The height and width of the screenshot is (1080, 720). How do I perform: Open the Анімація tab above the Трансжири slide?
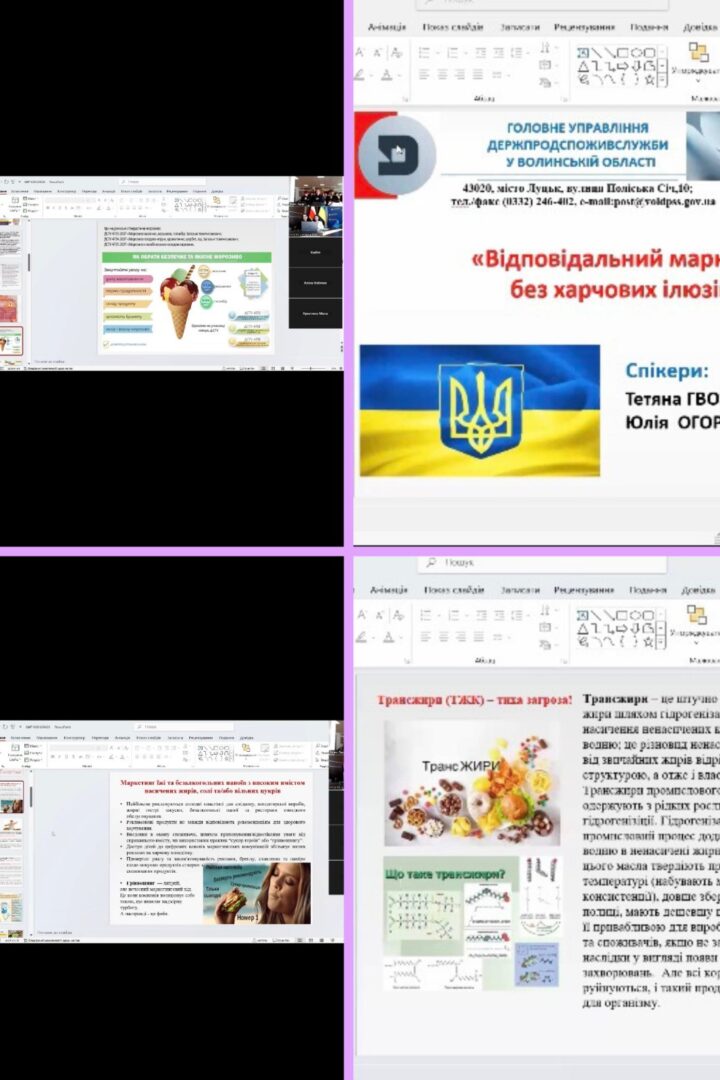click(389, 590)
